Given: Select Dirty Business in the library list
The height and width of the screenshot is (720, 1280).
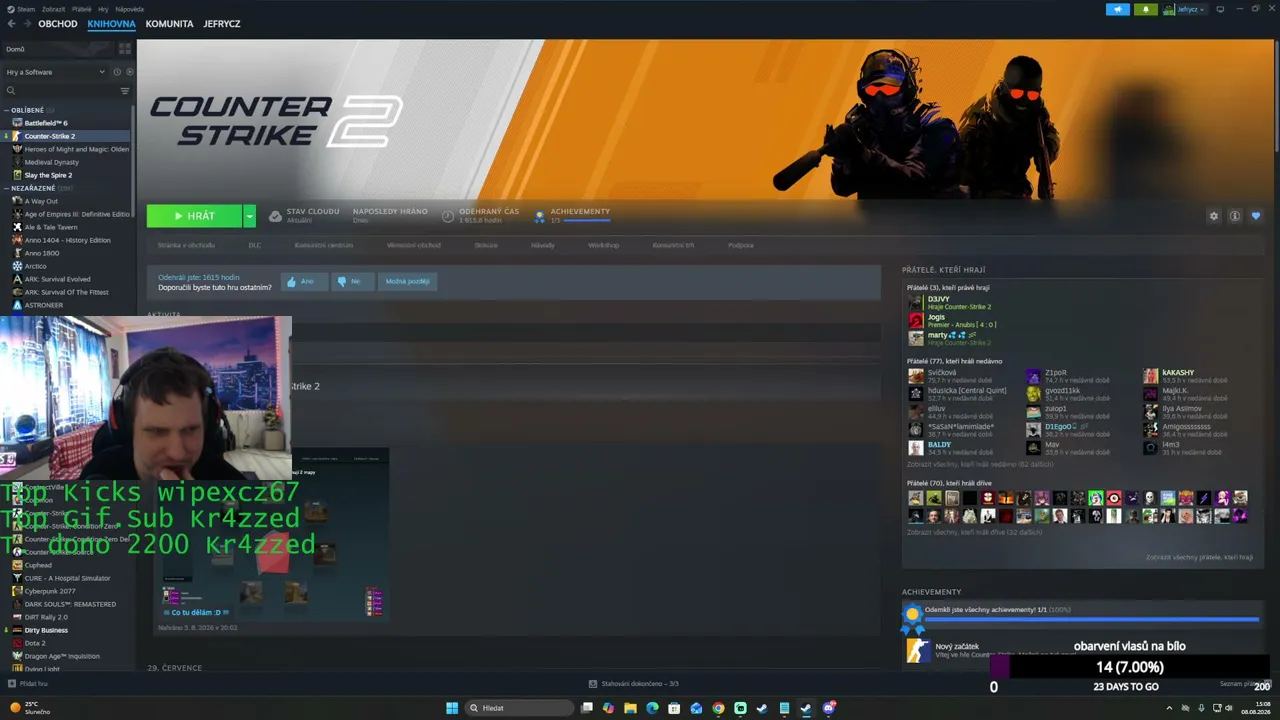Looking at the screenshot, I should (x=46, y=630).
